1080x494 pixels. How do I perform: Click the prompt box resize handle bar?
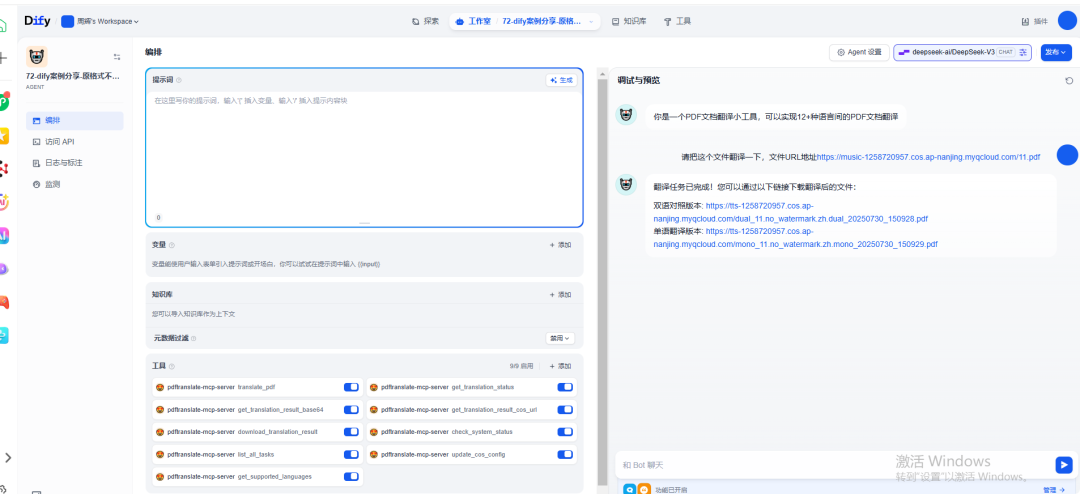click(364, 223)
